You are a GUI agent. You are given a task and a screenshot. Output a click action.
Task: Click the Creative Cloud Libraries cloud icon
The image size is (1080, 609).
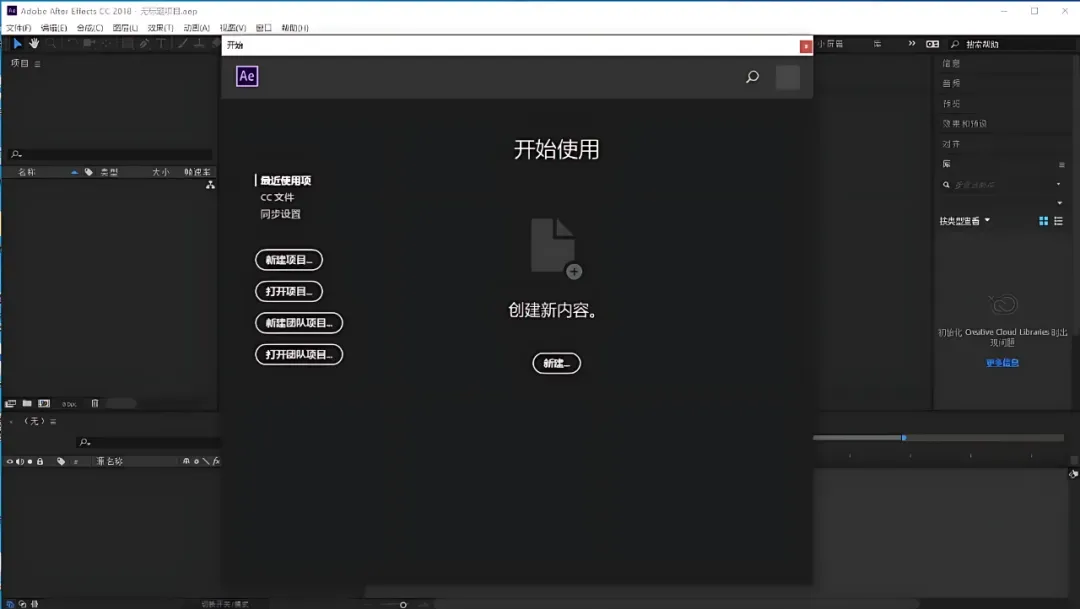pyautogui.click(x=1002, y=304)
